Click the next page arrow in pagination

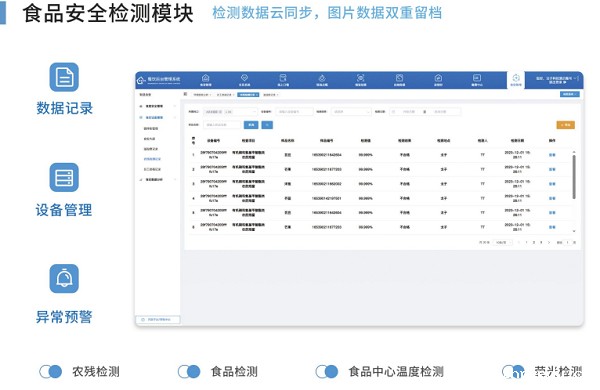[x=549, y=242]
